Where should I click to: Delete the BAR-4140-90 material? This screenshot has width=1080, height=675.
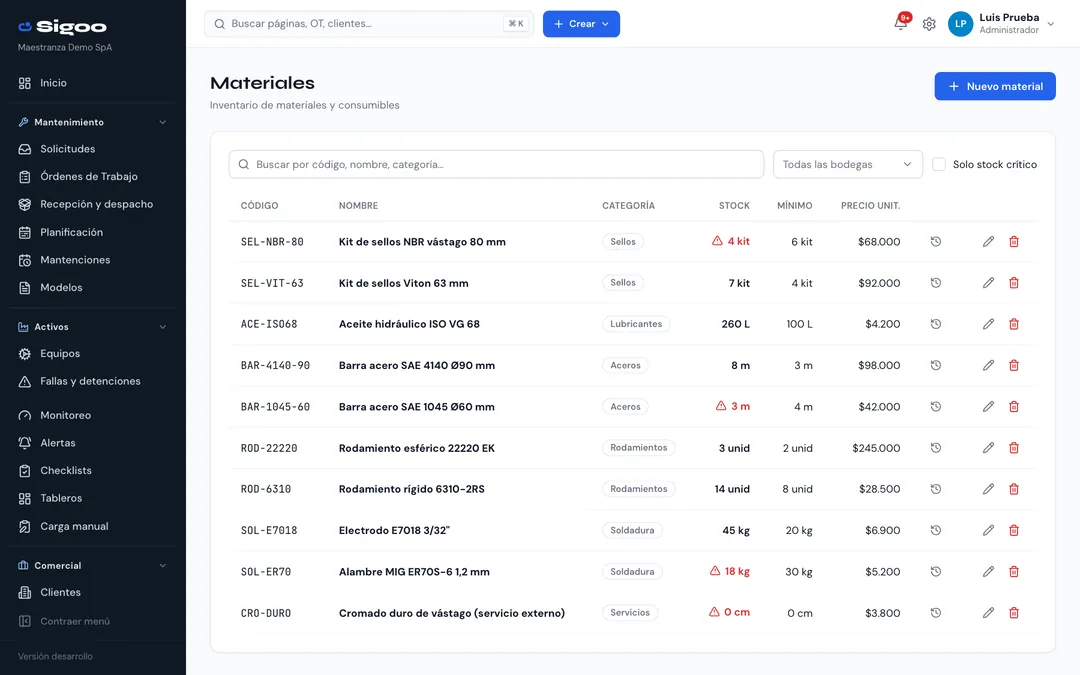pyautogui.click(x=1014, y=366)
